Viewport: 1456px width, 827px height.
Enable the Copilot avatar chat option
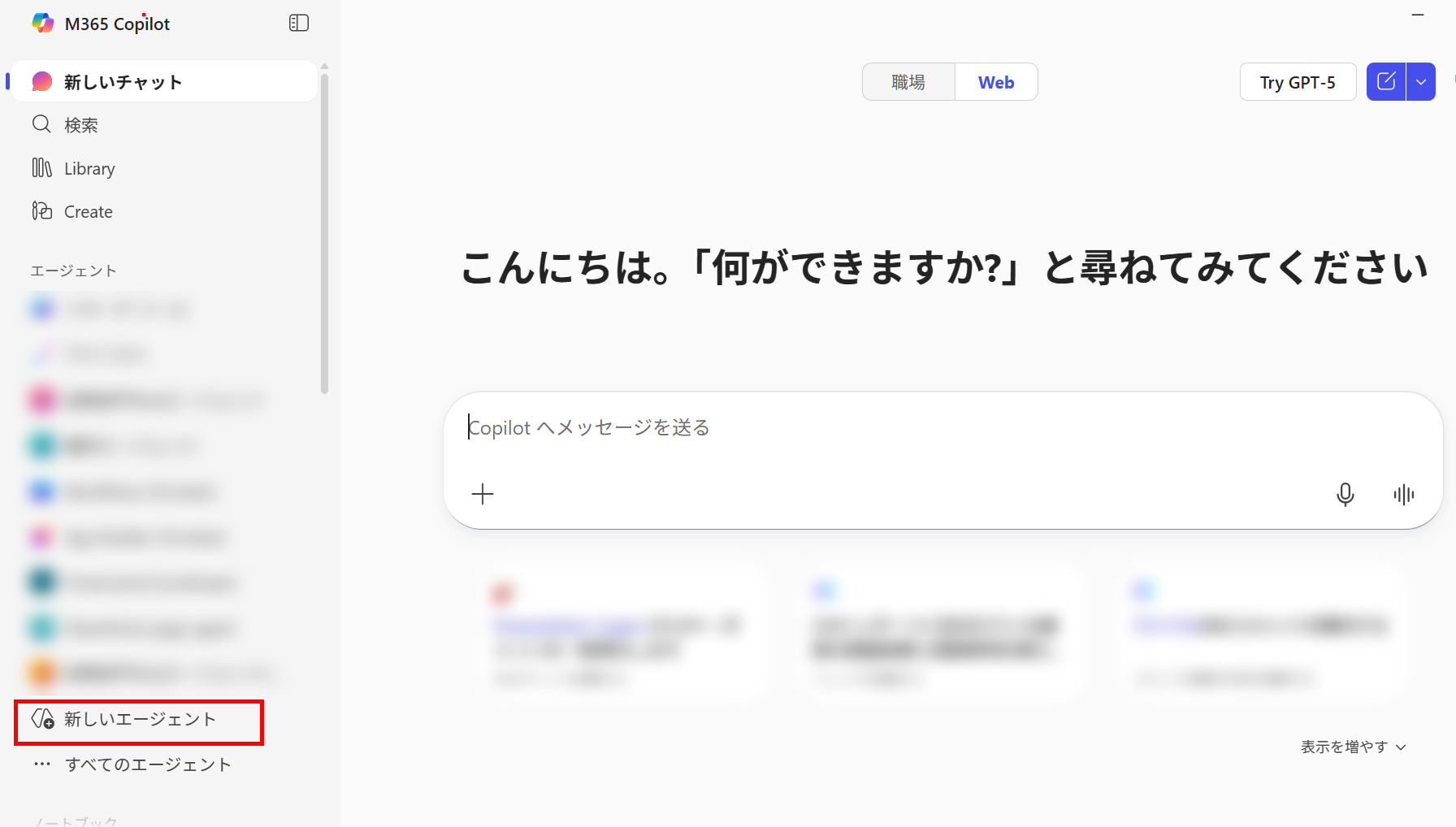tap(1451, 81)
